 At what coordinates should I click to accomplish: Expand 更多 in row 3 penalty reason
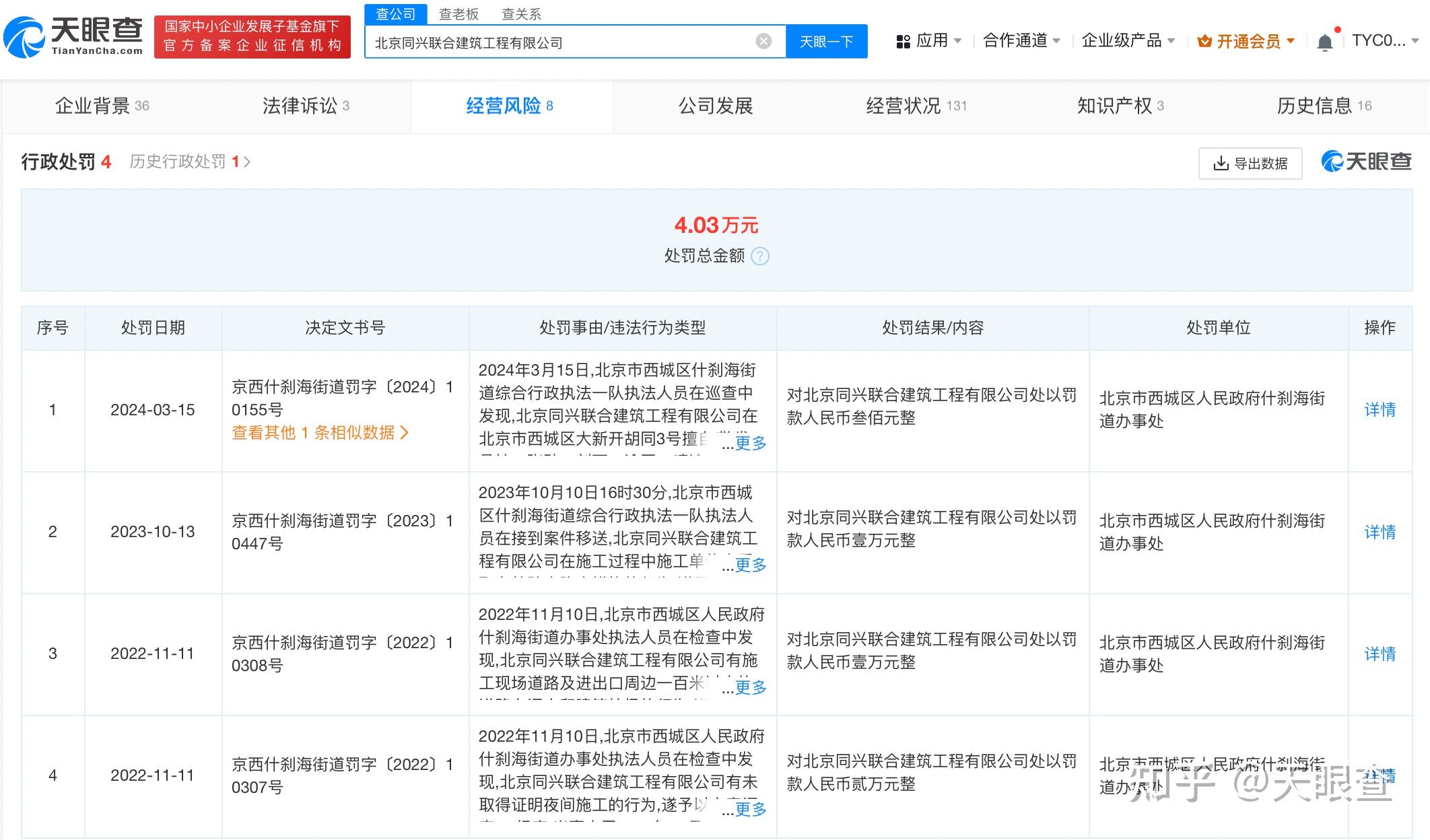point(751,687)
